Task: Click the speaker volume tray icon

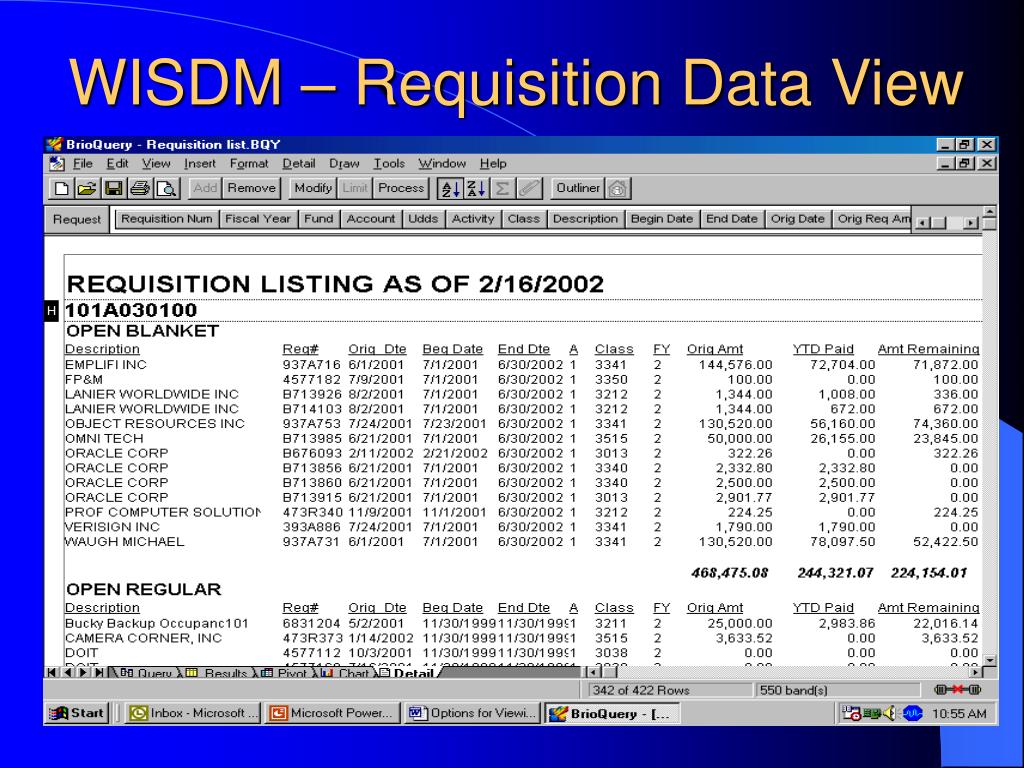Action: tap(889, 713)
